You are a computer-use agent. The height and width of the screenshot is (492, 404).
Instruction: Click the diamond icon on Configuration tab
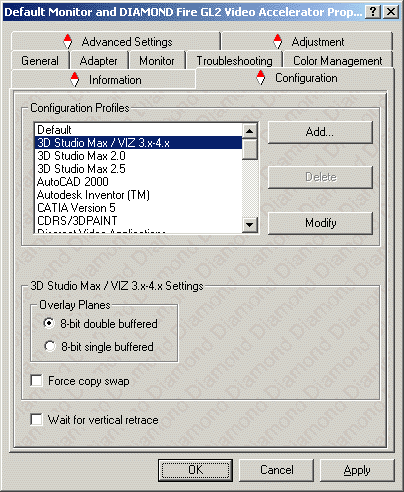coord(261,77)
